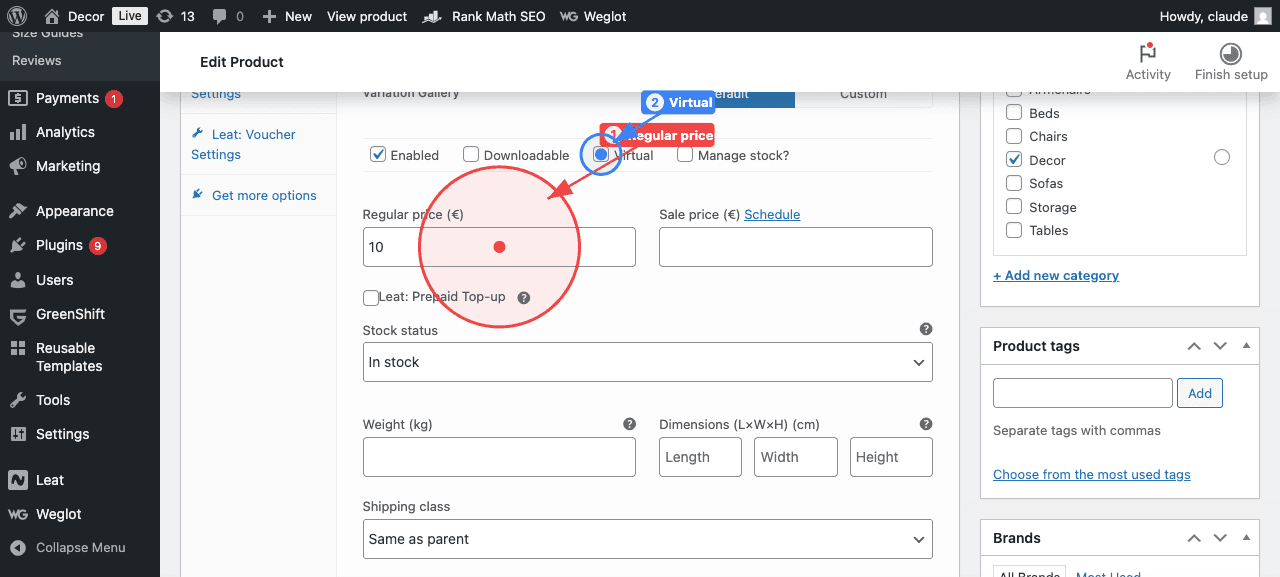Click View product in admin bar

tap(367, 16)
